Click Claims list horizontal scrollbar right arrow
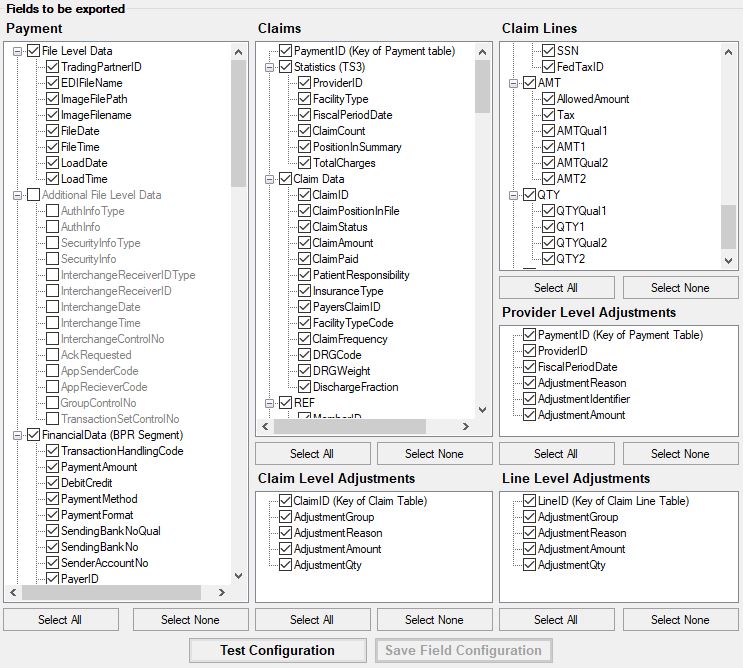743x668 pixels. click(x=466, y=427)
